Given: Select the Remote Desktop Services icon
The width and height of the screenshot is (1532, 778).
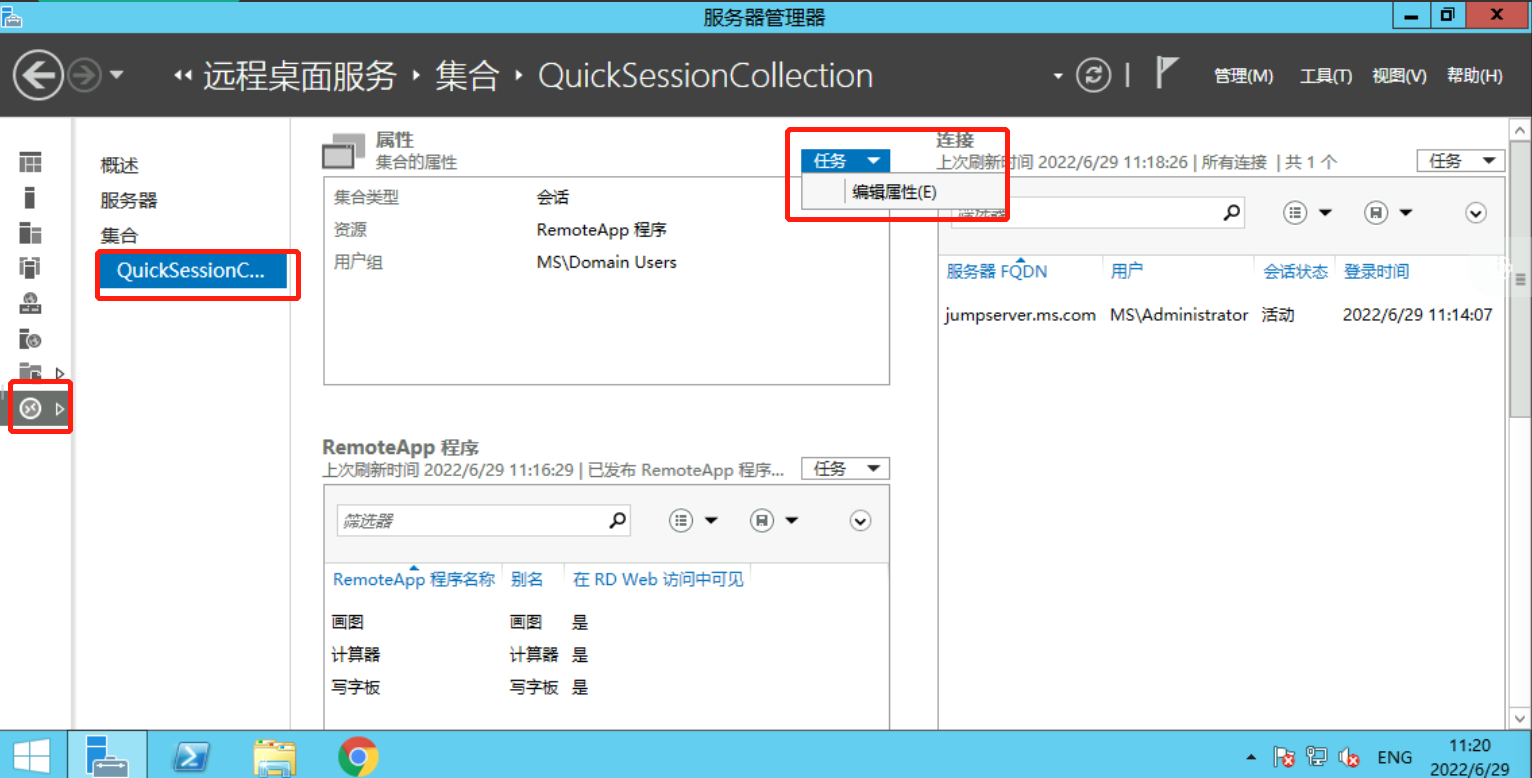Looking at the screenshot, I should (x=30, y=407).
